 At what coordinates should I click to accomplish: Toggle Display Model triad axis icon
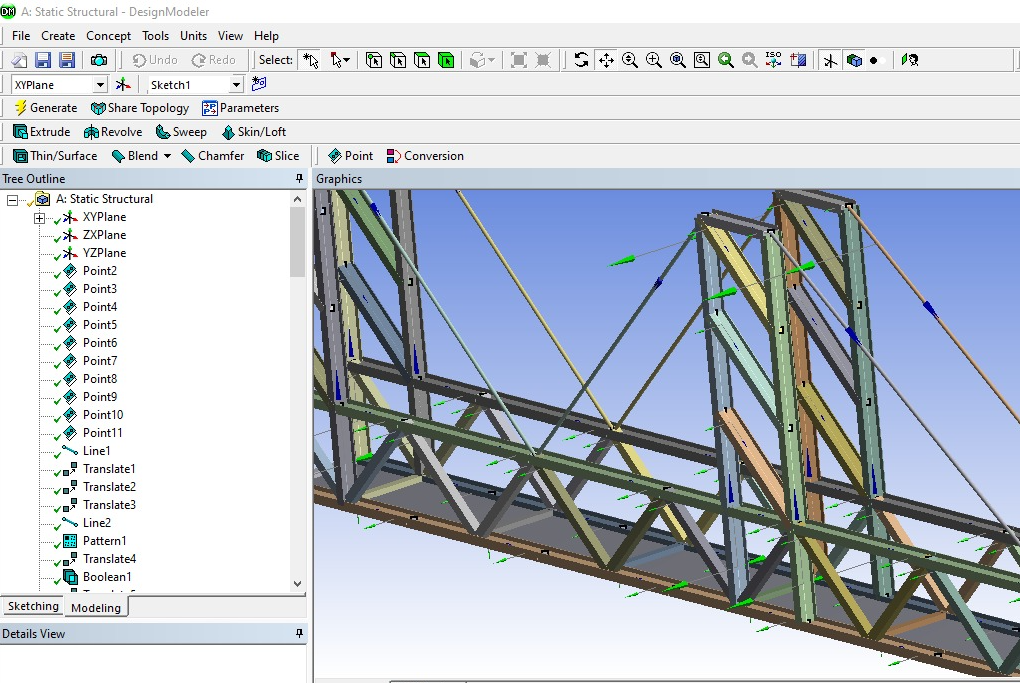830,60
